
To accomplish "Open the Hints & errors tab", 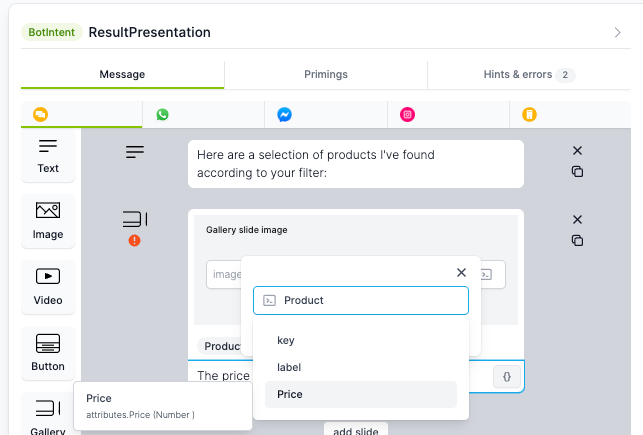I will pyautogui.click(x=529, y=74).
